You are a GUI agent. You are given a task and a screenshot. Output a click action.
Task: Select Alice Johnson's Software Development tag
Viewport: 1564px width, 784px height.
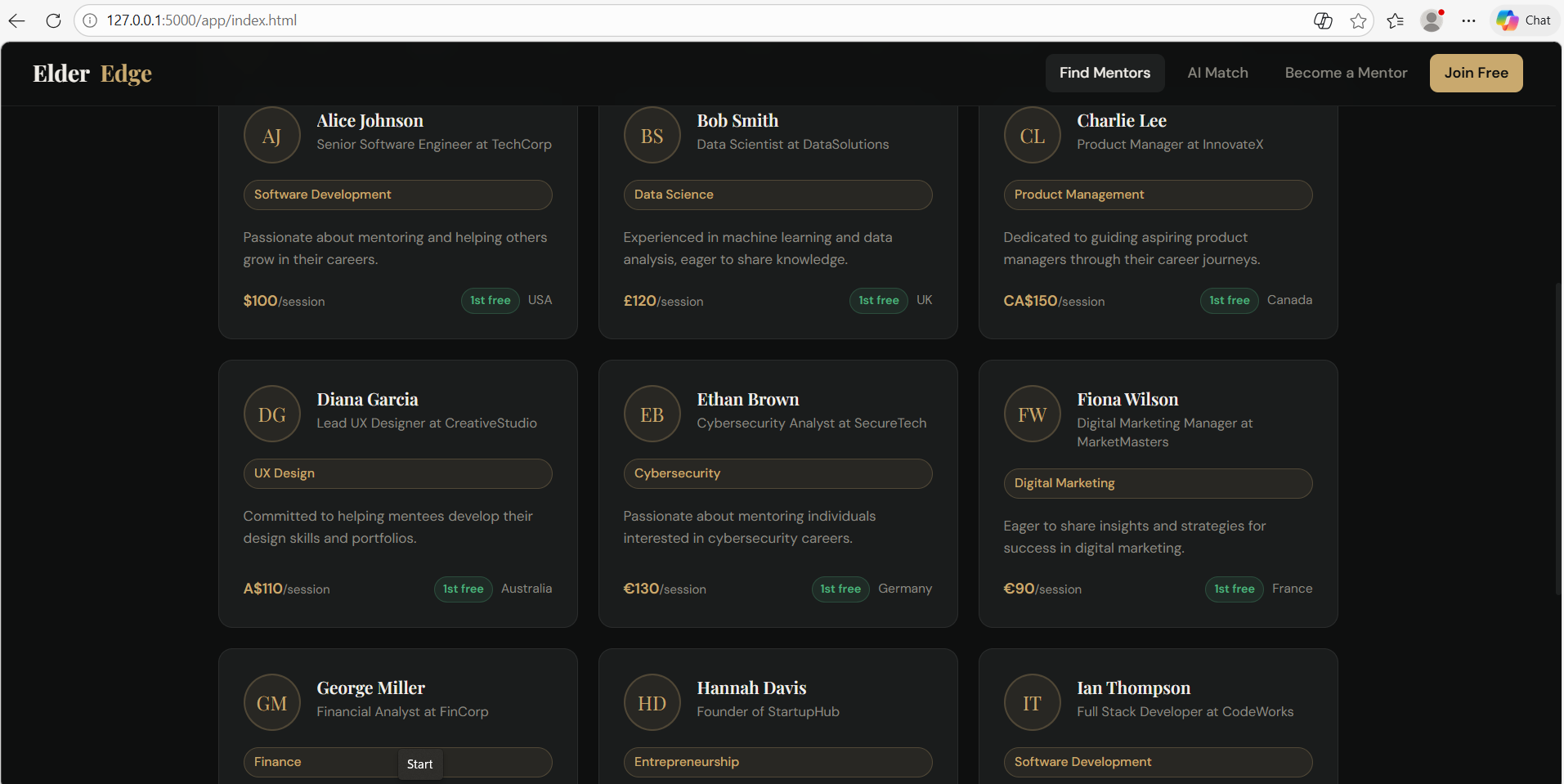[x=397, y=195]
